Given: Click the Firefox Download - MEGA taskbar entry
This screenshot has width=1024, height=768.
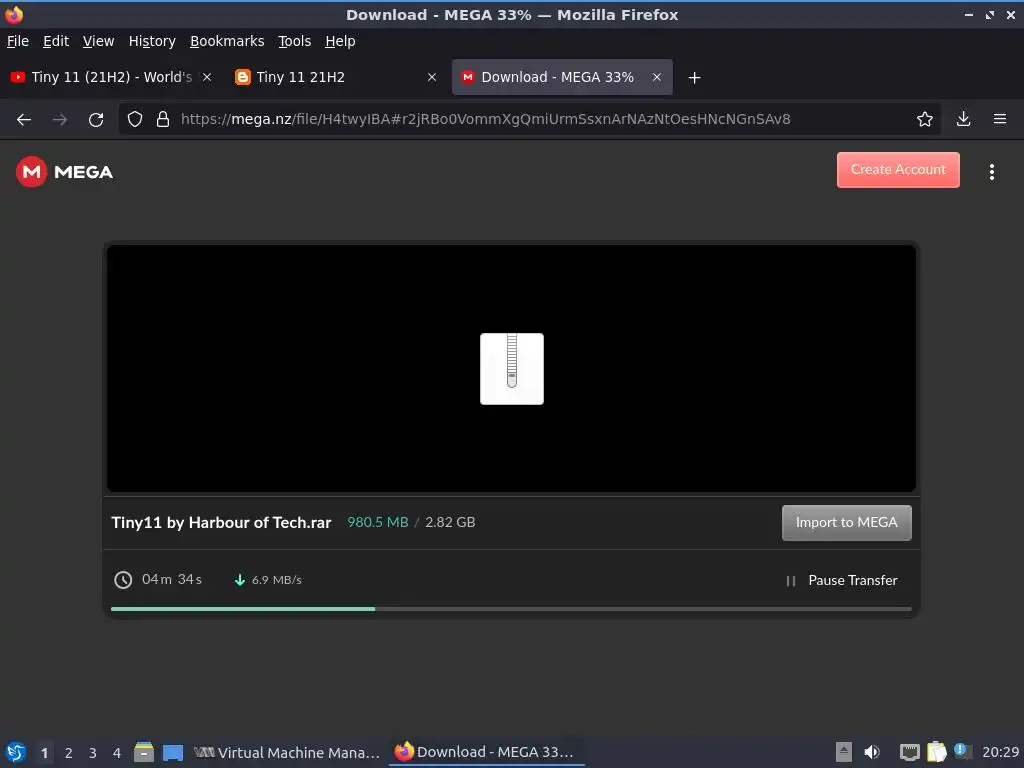Looking at the screenshot, I should 486,752.
